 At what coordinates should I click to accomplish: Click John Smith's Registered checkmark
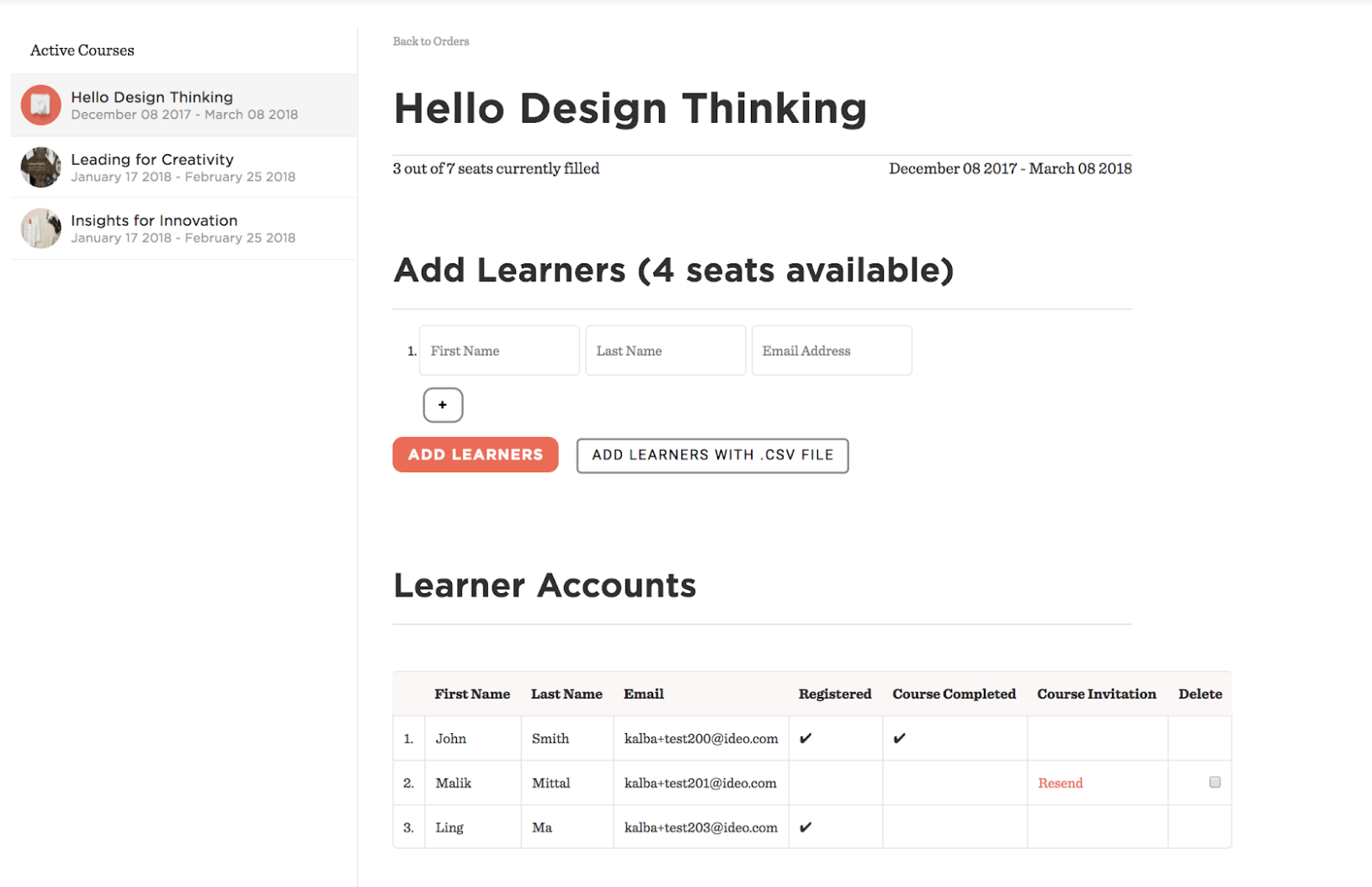806,738
